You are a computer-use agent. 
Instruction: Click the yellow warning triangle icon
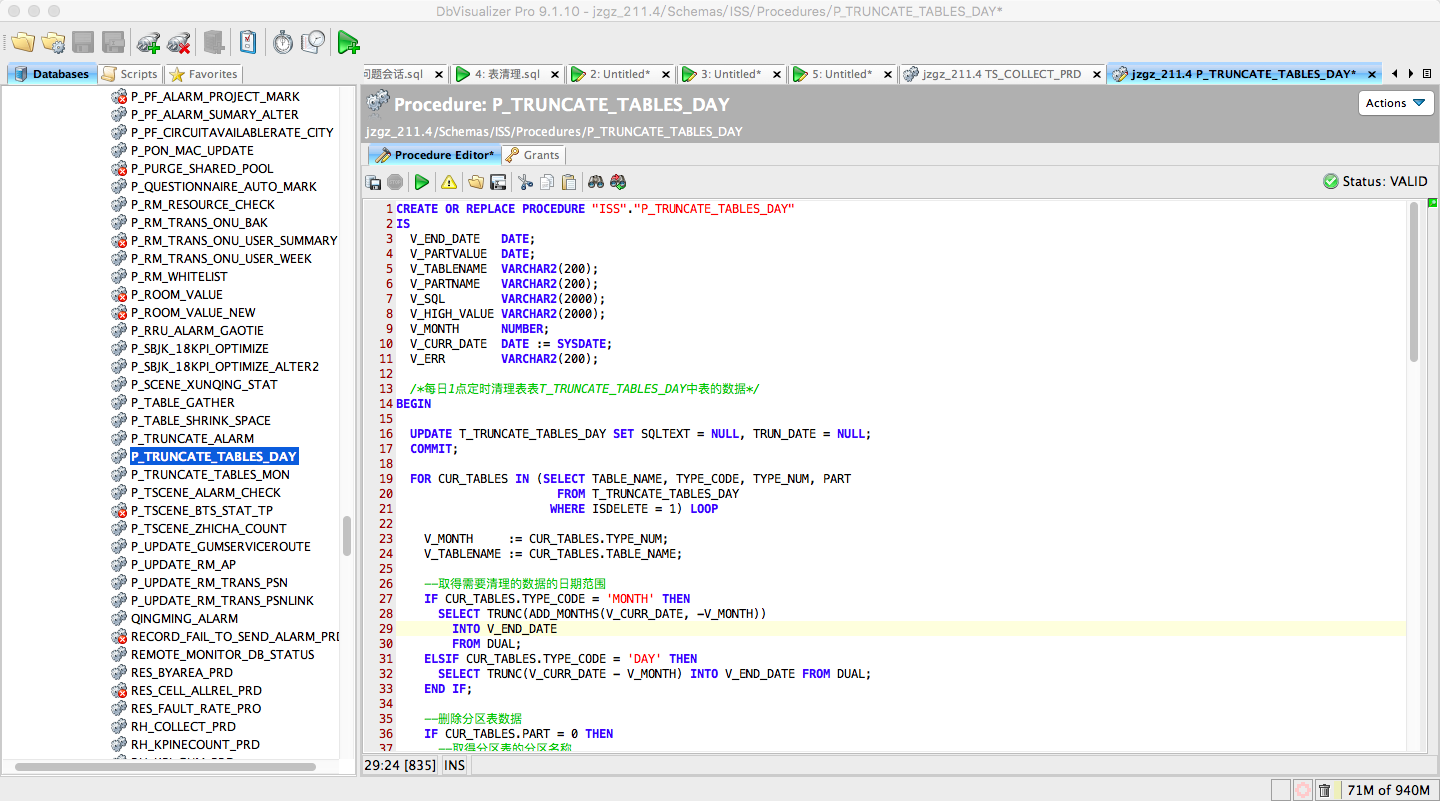pyautogui.click(x=449, y=182)
